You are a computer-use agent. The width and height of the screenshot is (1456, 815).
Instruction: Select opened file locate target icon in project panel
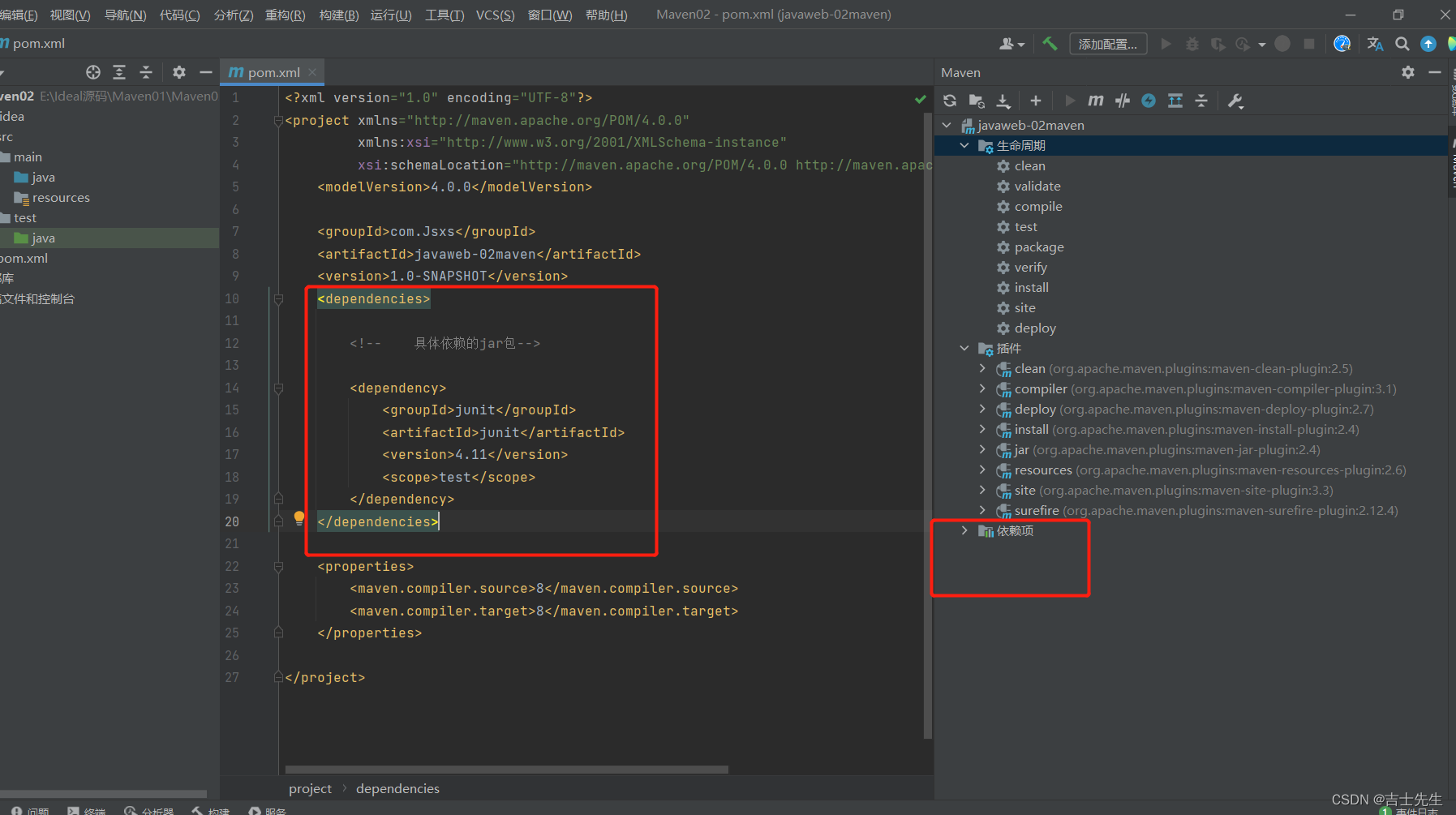pos(93,72)
